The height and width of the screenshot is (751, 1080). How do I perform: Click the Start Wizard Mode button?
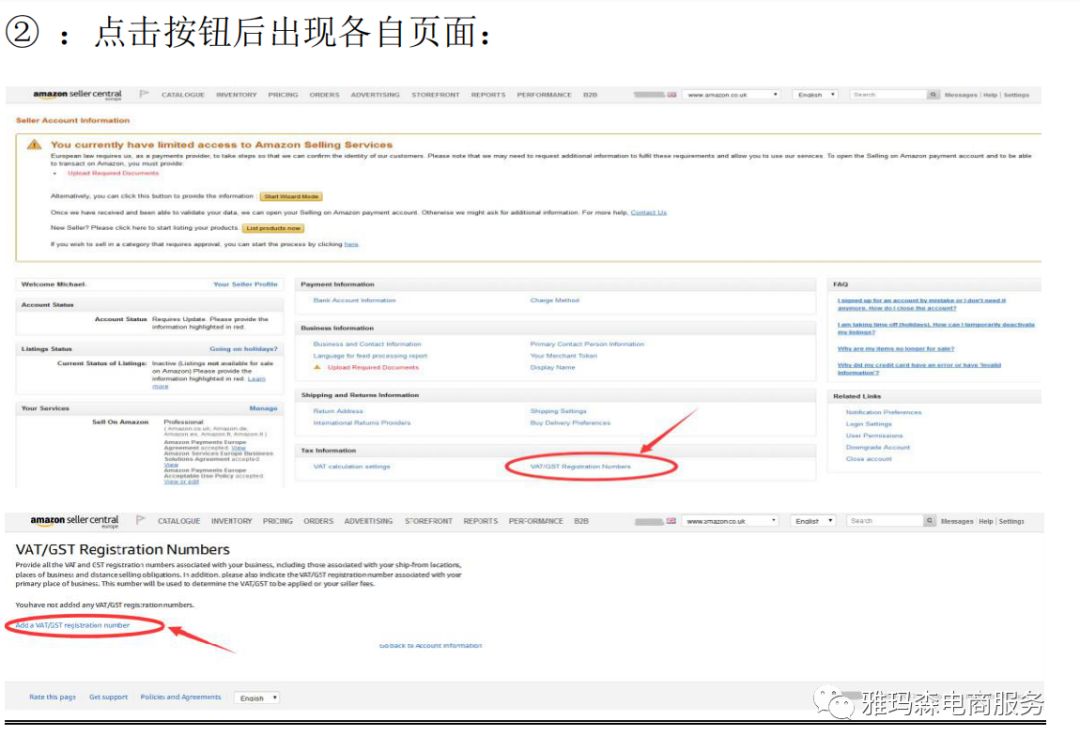pos(293,196)
